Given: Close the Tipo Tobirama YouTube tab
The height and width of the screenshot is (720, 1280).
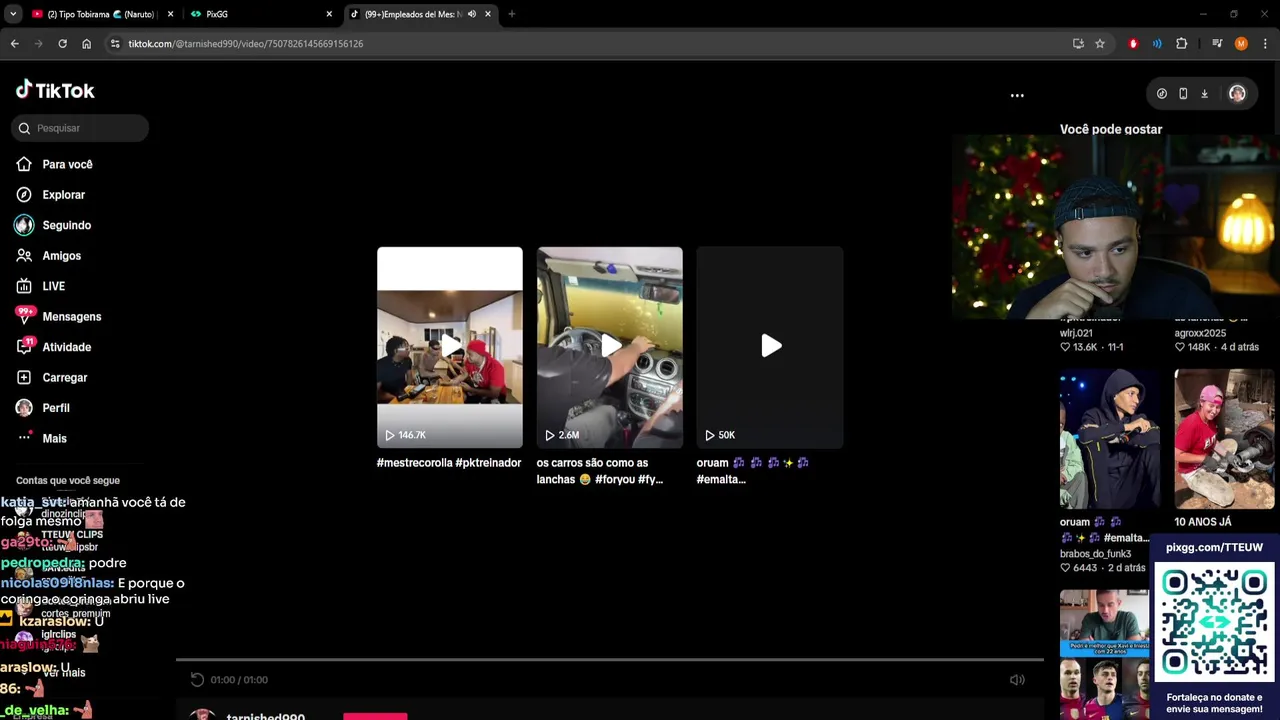Looking at the screenshot, I should coord(170,14).
